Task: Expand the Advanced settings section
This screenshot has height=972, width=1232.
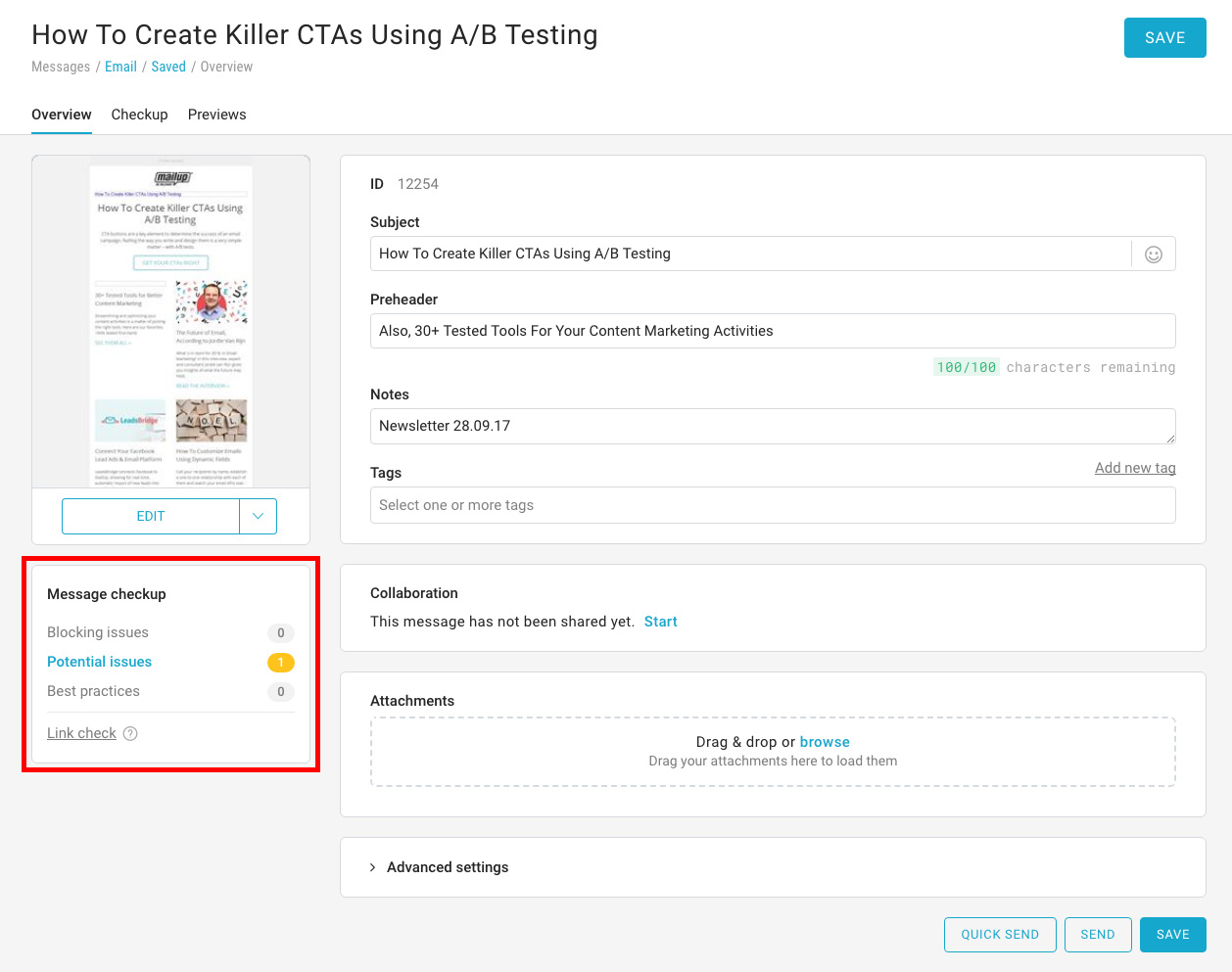Action: click(447, 867)
